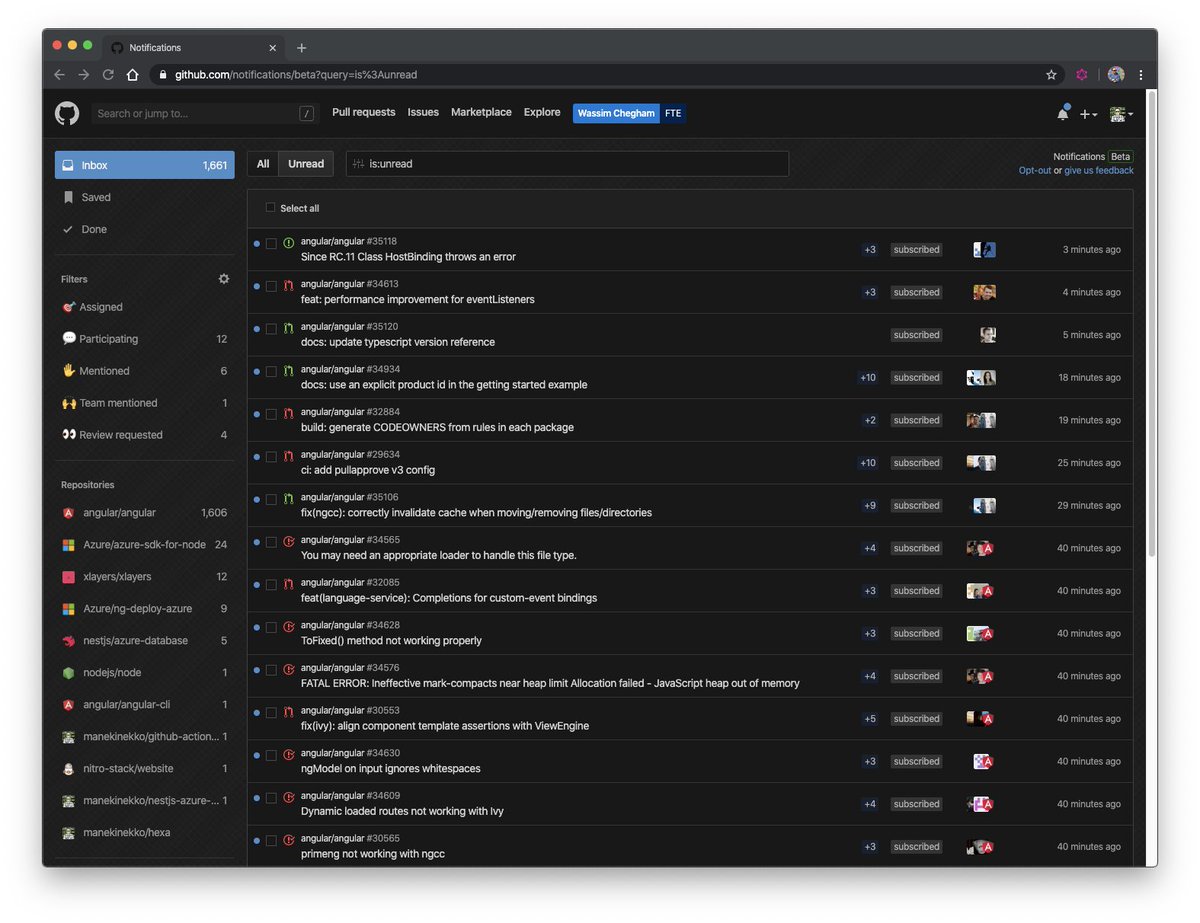1200x923 pixels.
Task: Switch to the Unread notifications tab
Action: point(306,164)
